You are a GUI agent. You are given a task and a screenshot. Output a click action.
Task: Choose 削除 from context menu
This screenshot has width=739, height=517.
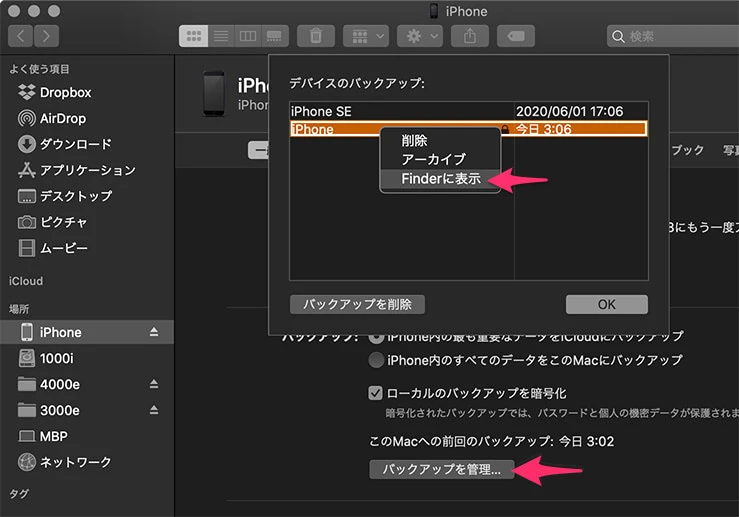click(x=414, y=141)
